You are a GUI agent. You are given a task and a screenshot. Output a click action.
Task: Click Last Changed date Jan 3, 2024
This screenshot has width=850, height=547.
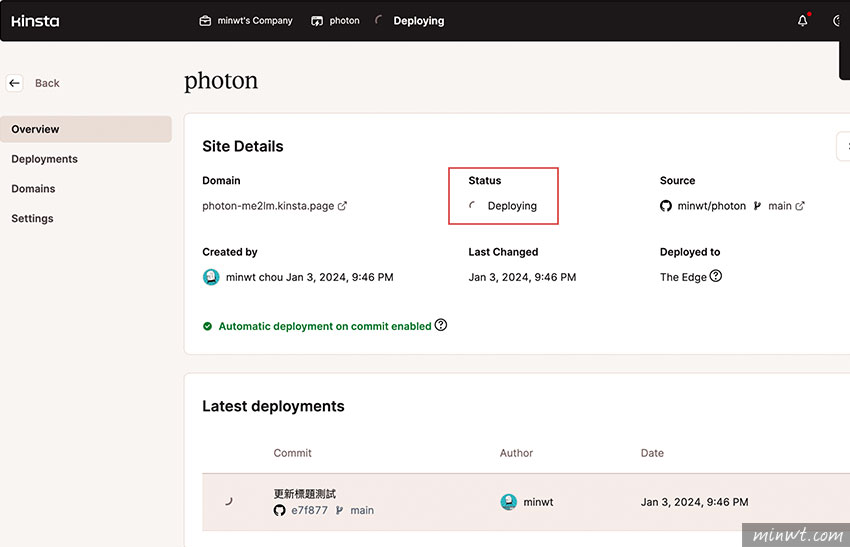pyautogui.click(x=522, y=277)
